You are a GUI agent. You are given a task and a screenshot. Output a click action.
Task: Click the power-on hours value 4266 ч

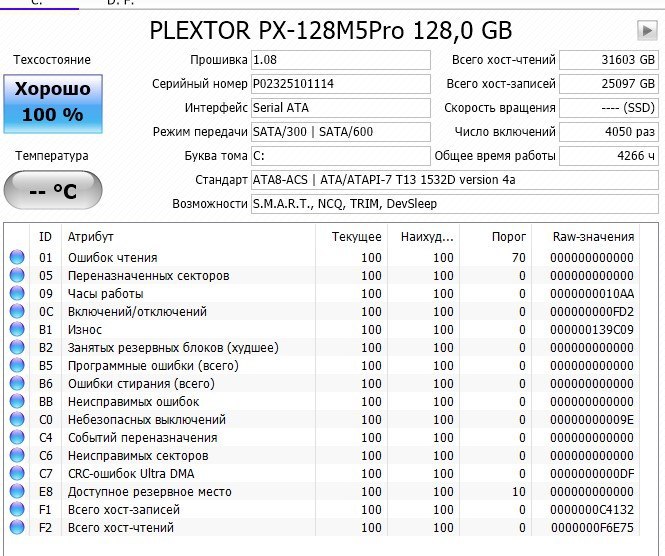pos(609,156)
